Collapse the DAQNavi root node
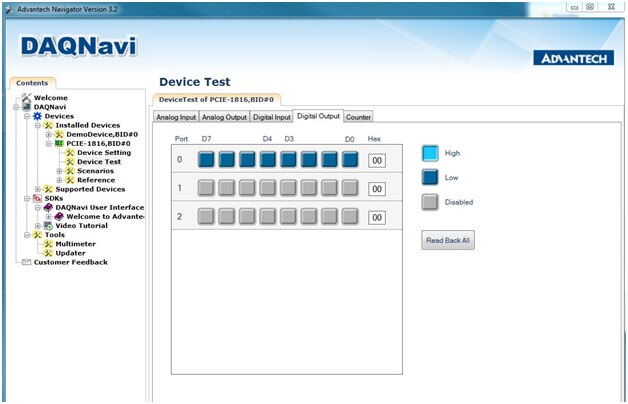Image resolution: width=628 pixels, height=404 pixels. (16, 107)
